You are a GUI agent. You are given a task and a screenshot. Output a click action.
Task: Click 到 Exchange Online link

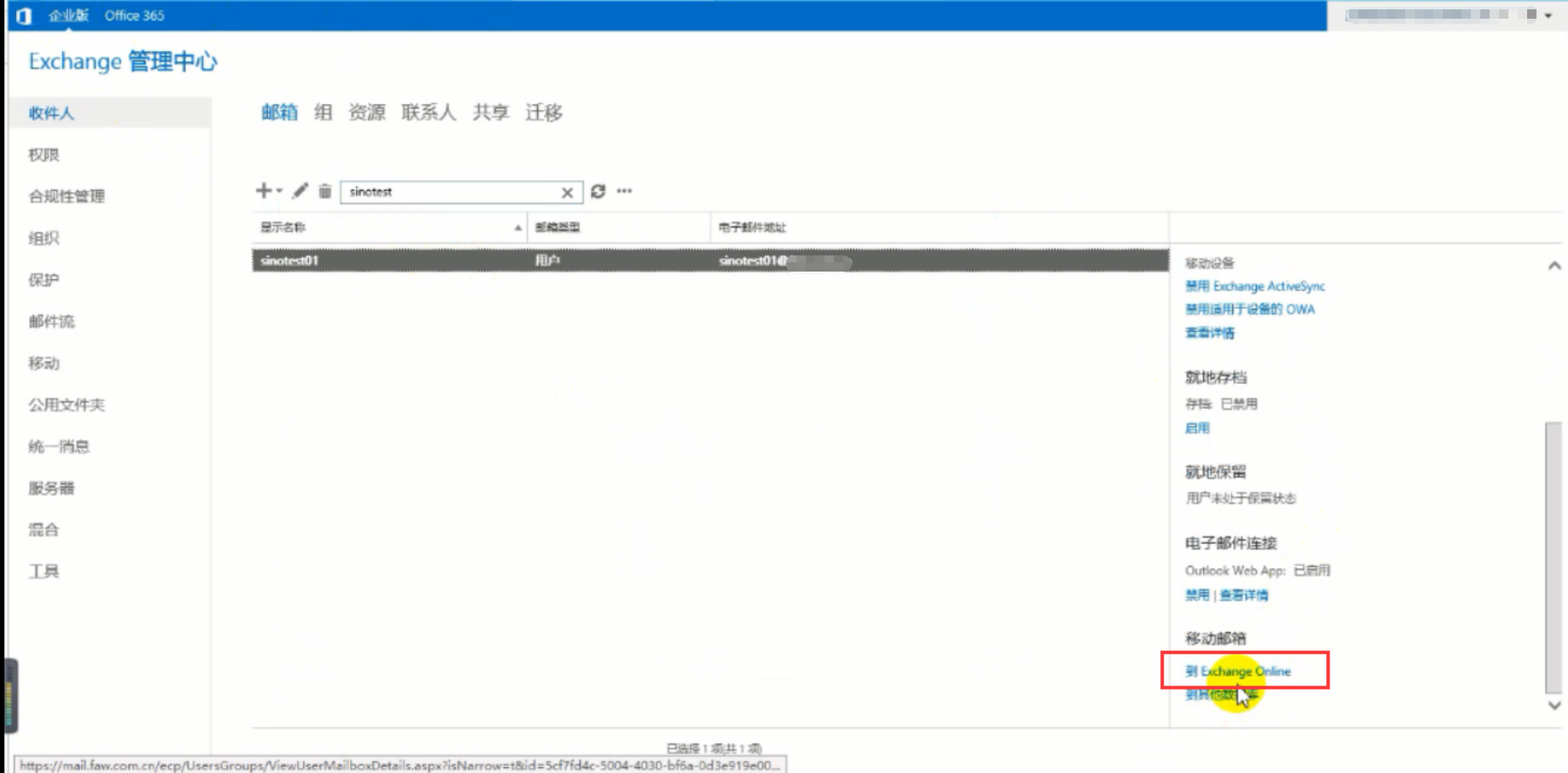[1238, 672]
